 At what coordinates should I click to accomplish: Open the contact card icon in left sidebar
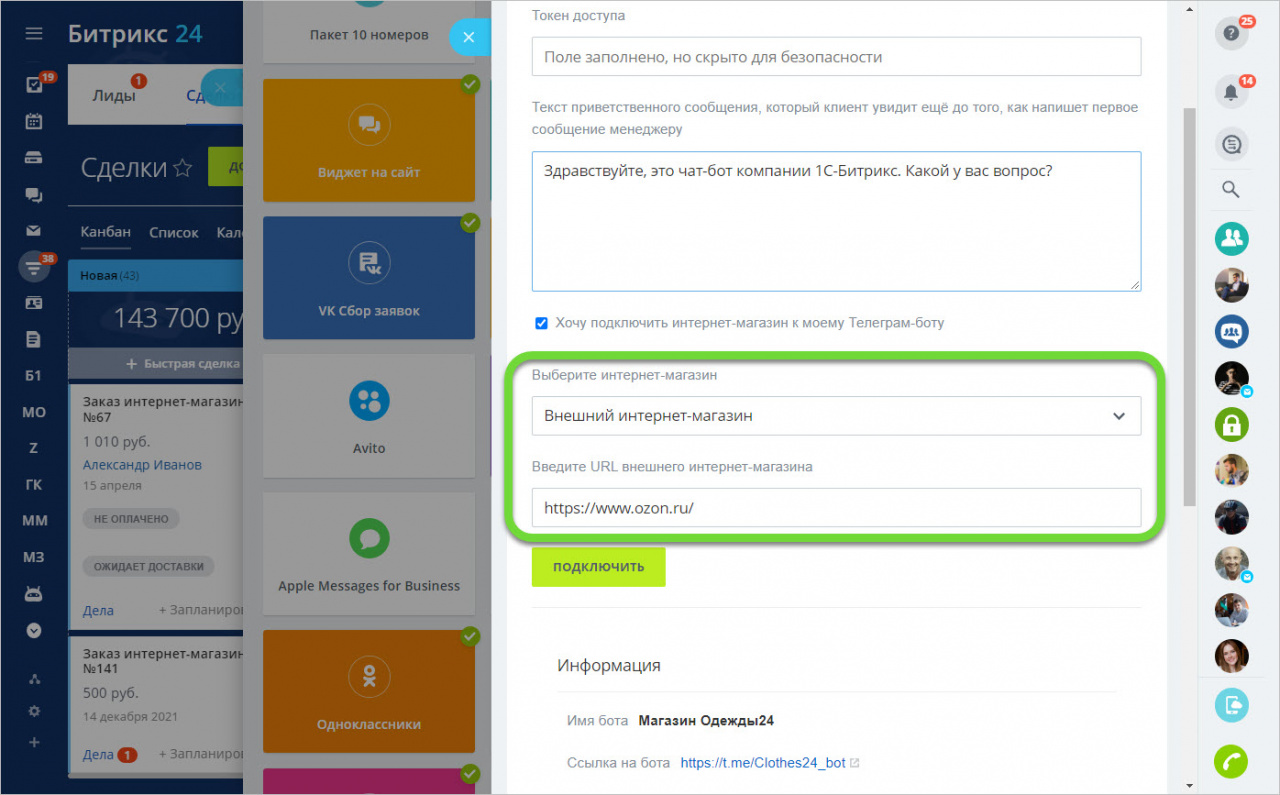tap(34, 303)
